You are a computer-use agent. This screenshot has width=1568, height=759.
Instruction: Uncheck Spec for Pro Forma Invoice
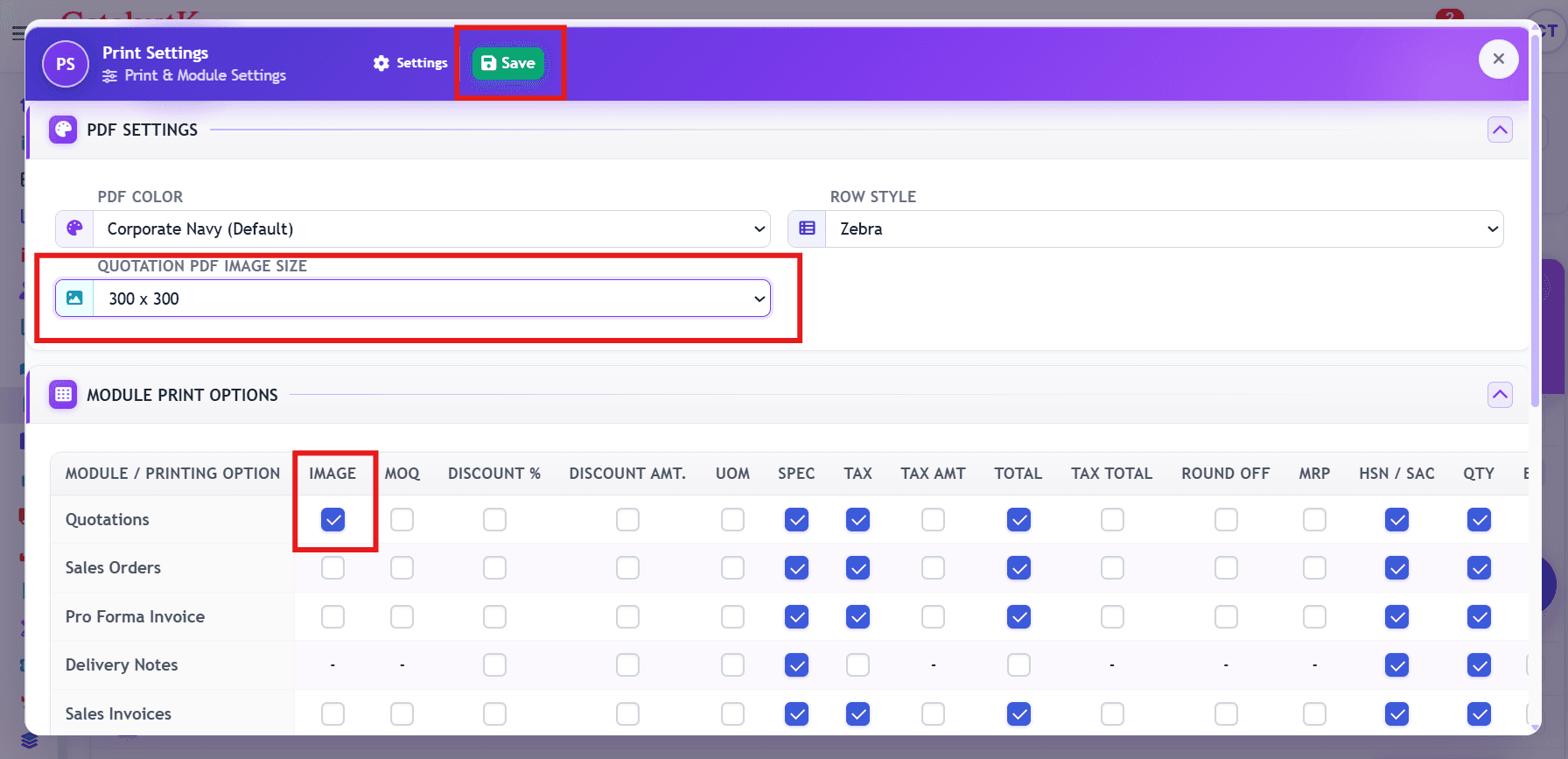pyautogui.click(x=796, y=617)
